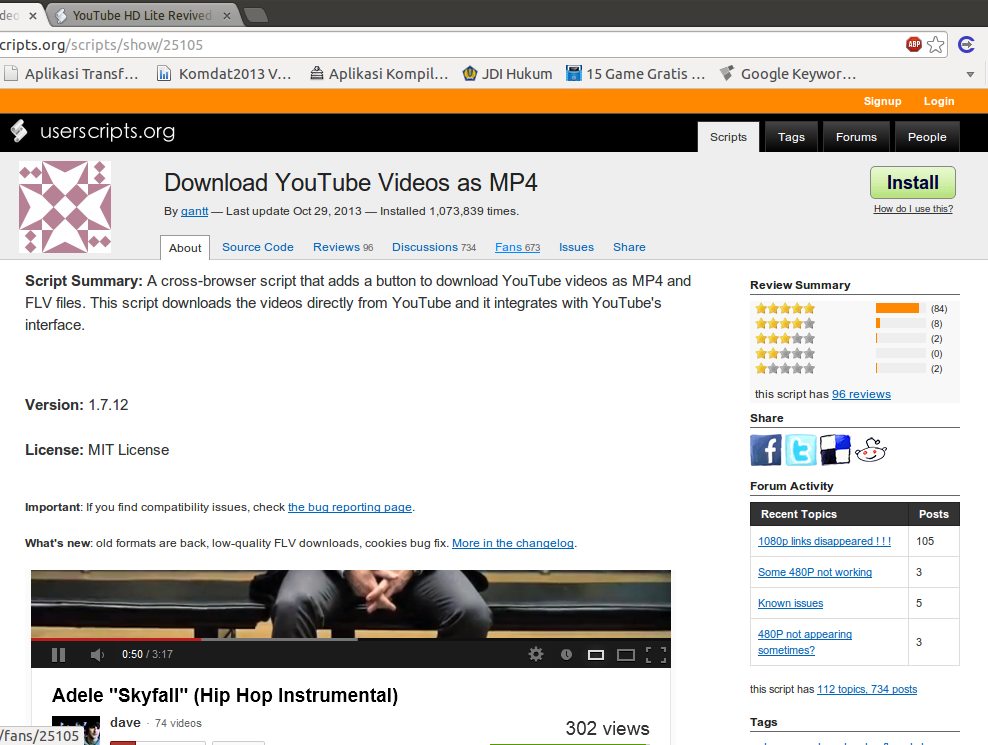Click the one-star rating row
The height and width of the screenshot is (745, 988).
click(851, 369)
